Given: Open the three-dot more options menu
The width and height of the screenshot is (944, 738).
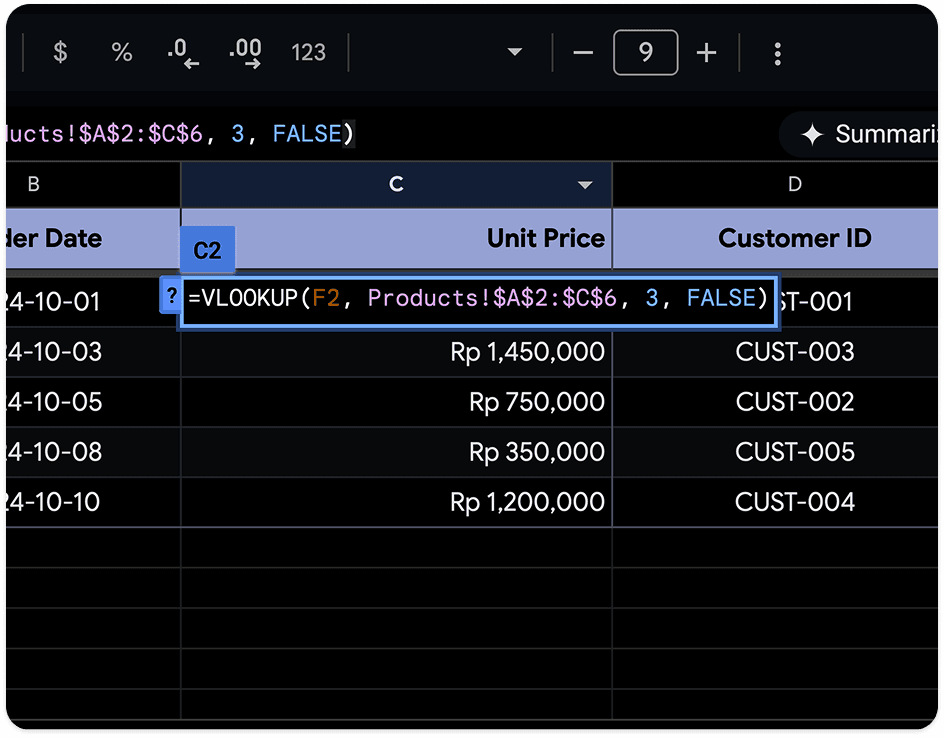Looking at the screenshot, I should [777, 54].
